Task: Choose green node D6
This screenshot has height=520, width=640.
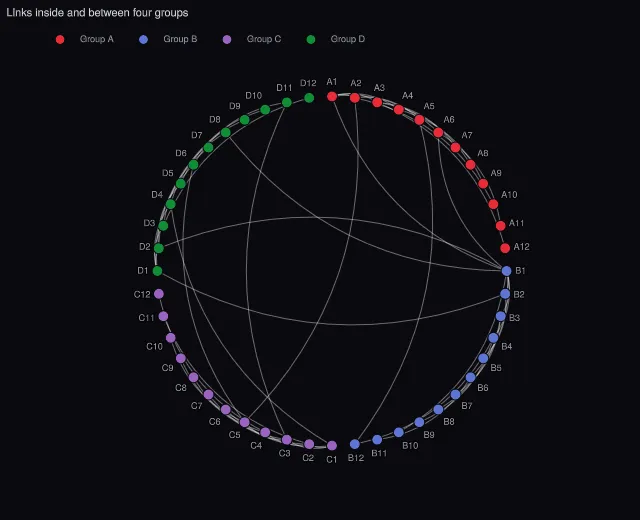Action: tap(193, 165)
